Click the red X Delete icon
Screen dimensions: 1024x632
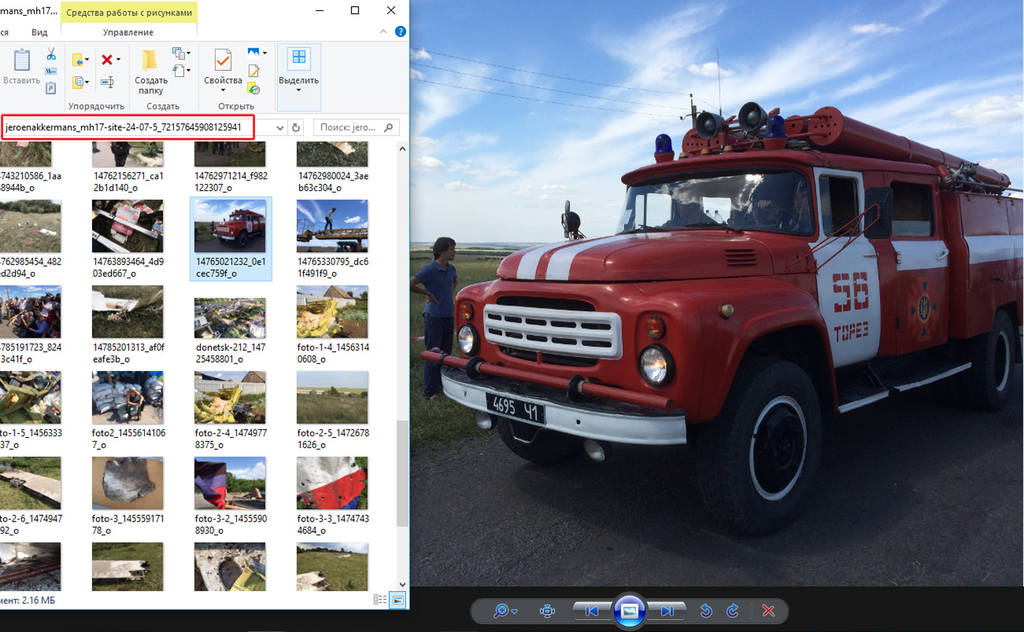point(107,60)
